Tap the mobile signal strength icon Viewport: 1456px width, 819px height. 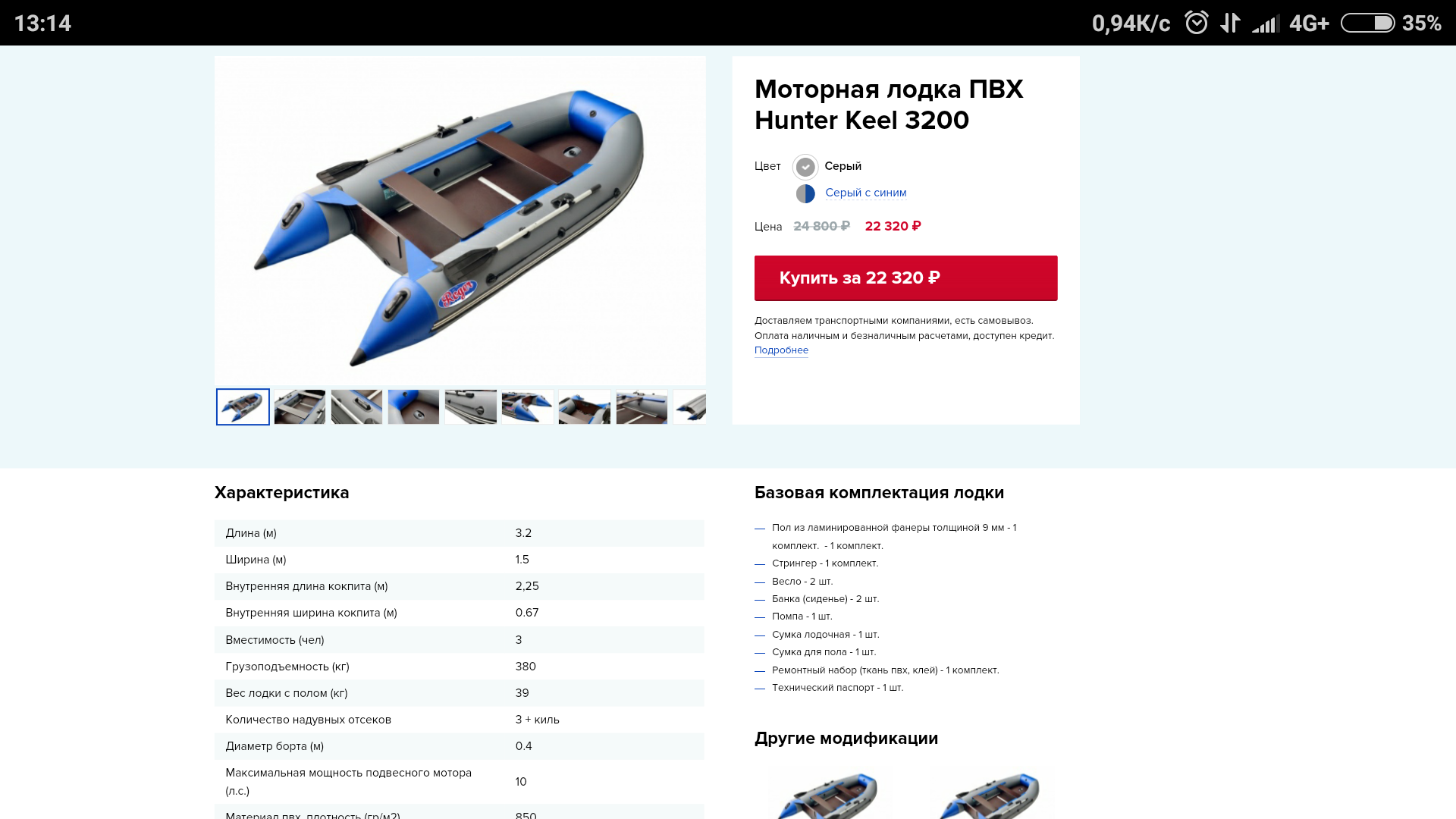[x=1266, y=24]
